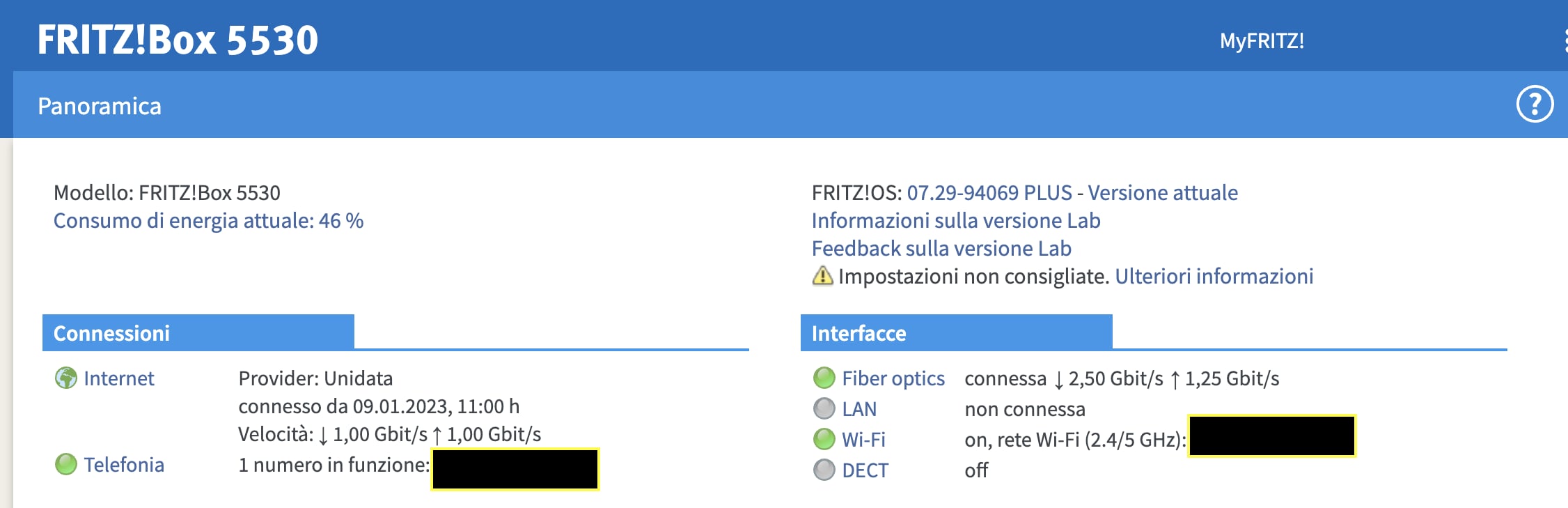Open the Fiber optics interface link

pyautogui.click(x=893, y=378)
